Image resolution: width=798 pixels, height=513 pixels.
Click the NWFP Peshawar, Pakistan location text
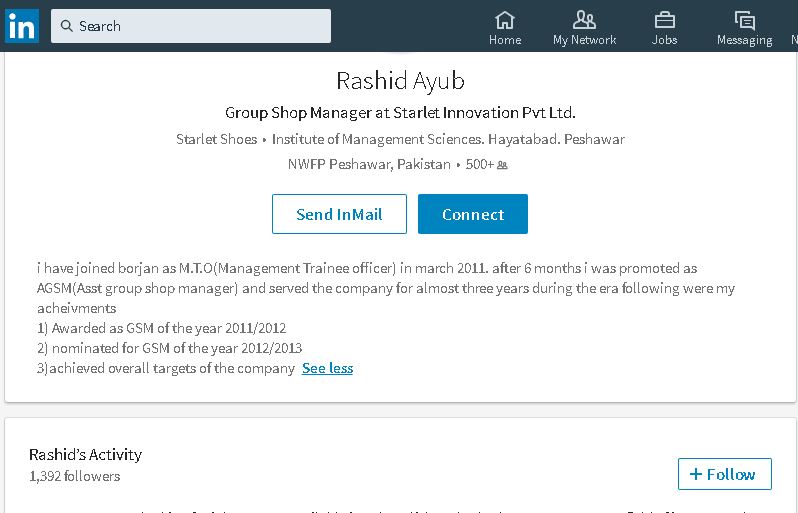[369, 164]
